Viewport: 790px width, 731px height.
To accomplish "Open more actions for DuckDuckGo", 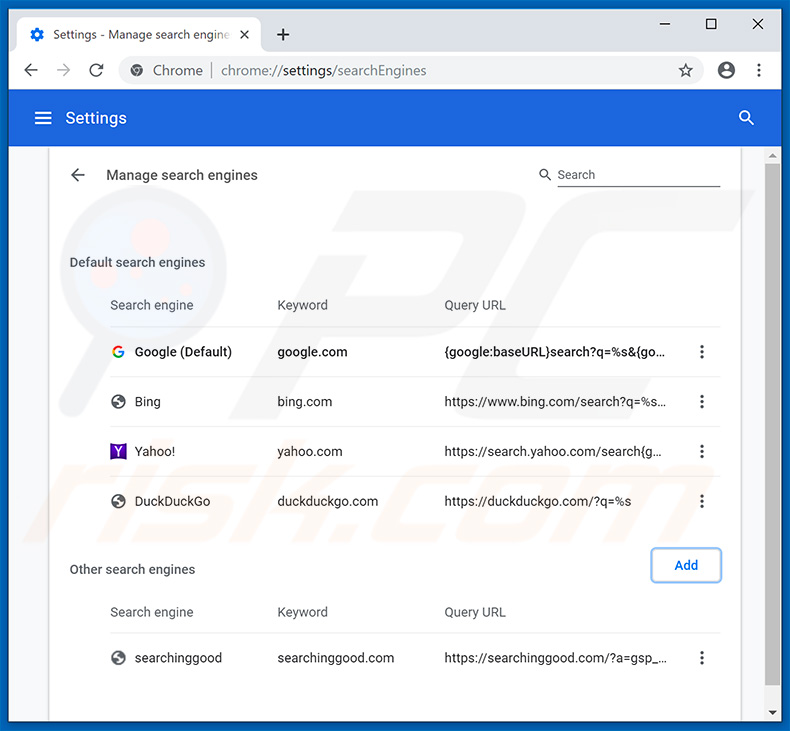I will (x=702, y=501).
